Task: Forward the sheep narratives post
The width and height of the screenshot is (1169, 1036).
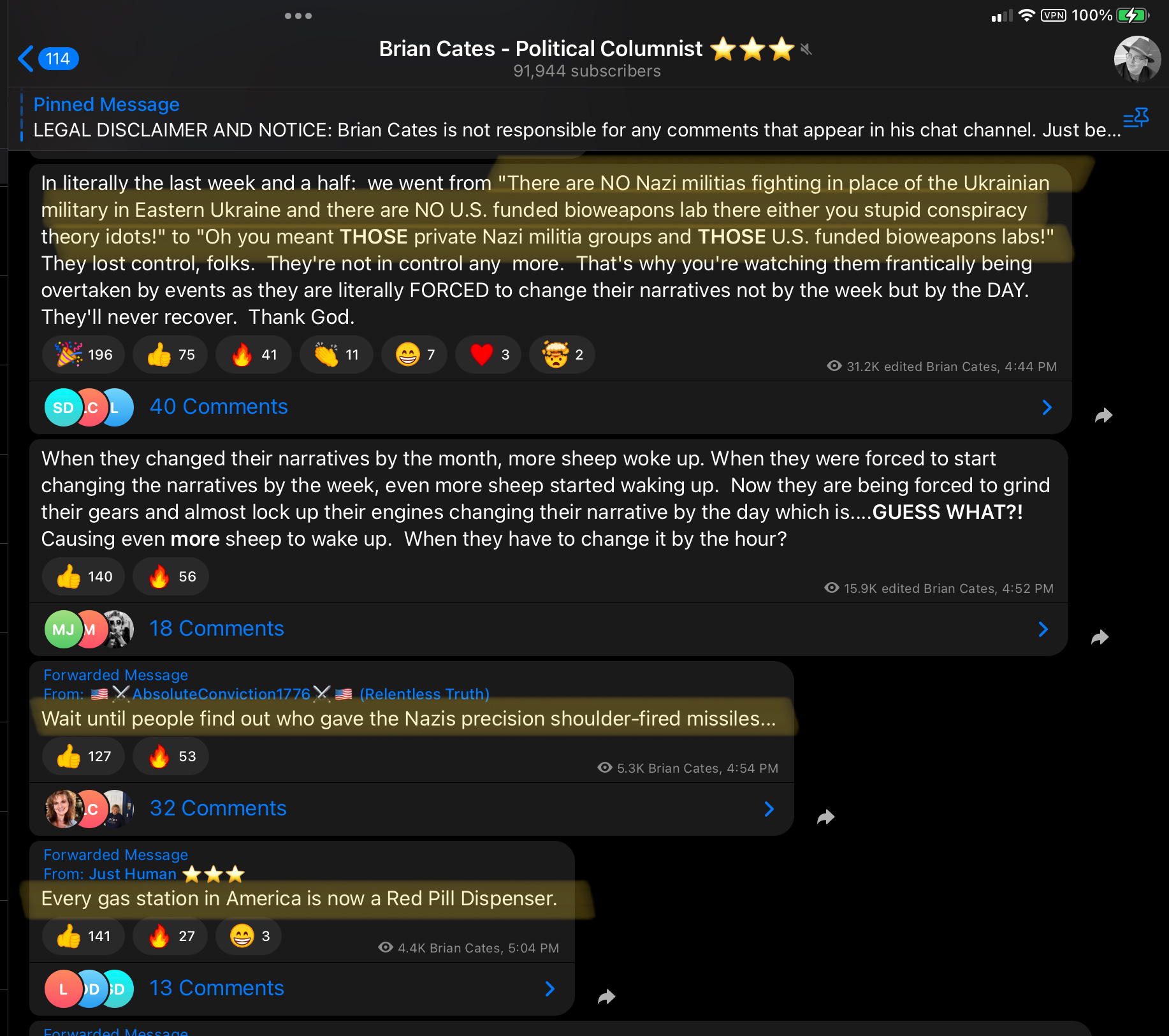Action: [1100, 637]
